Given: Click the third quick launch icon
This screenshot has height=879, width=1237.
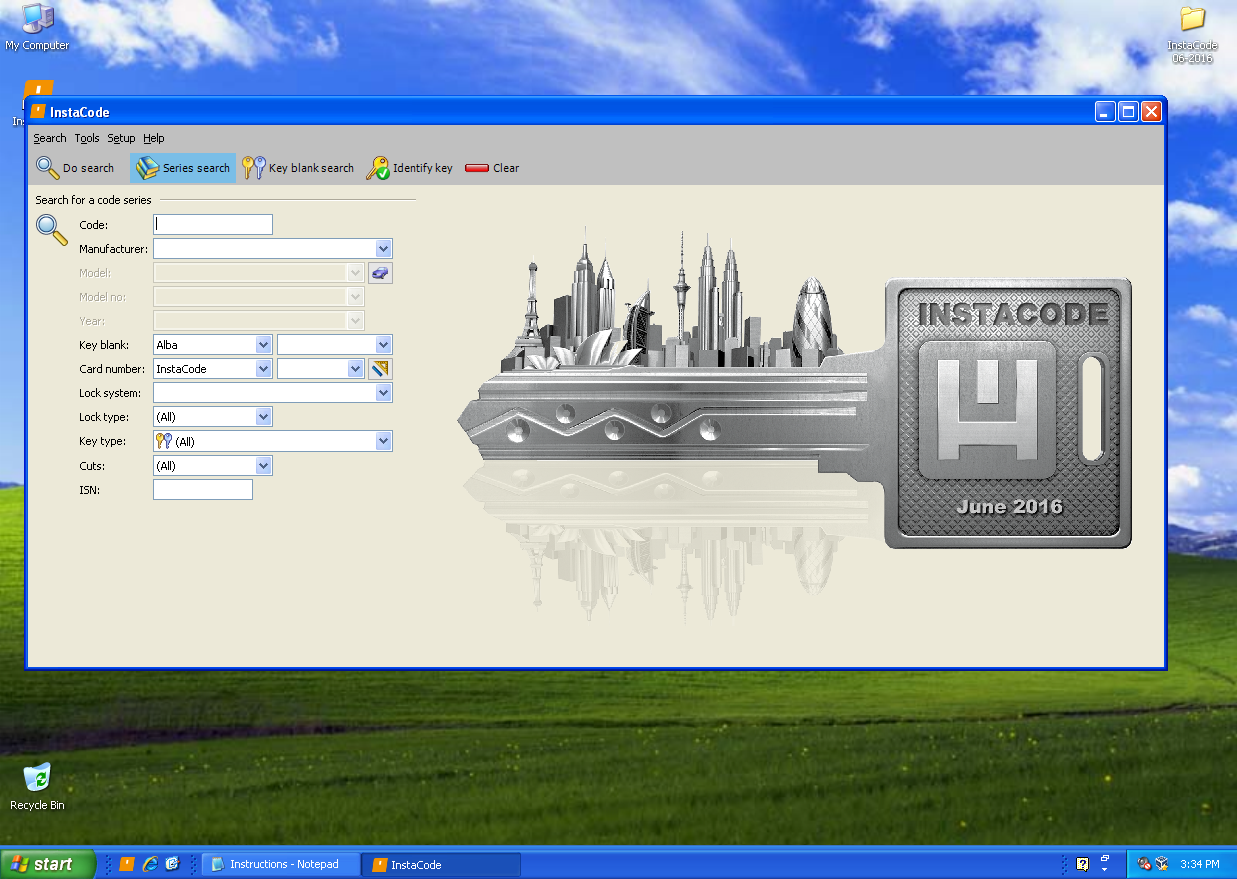Looking at the screenshot, I should [x=172, y=864].
